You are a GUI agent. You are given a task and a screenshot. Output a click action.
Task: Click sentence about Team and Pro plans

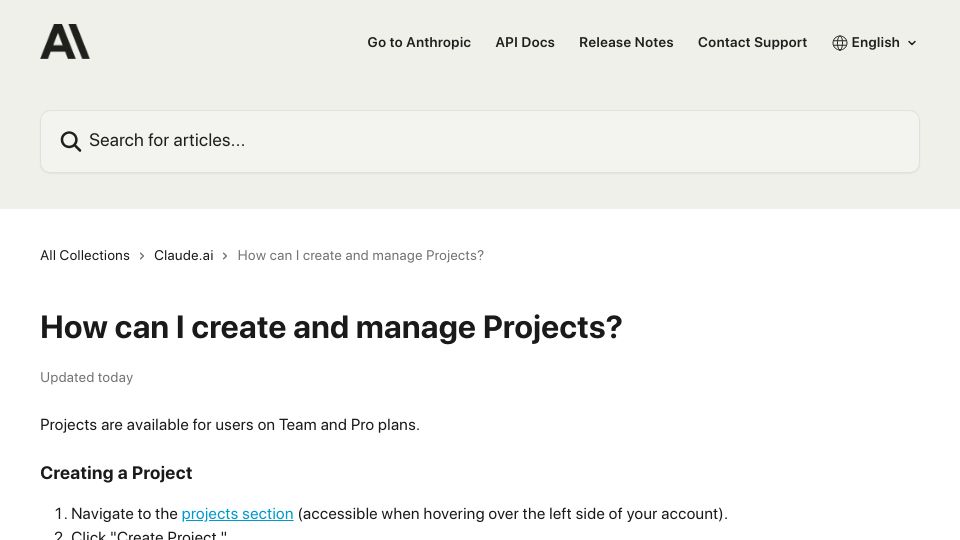(230, 425)
